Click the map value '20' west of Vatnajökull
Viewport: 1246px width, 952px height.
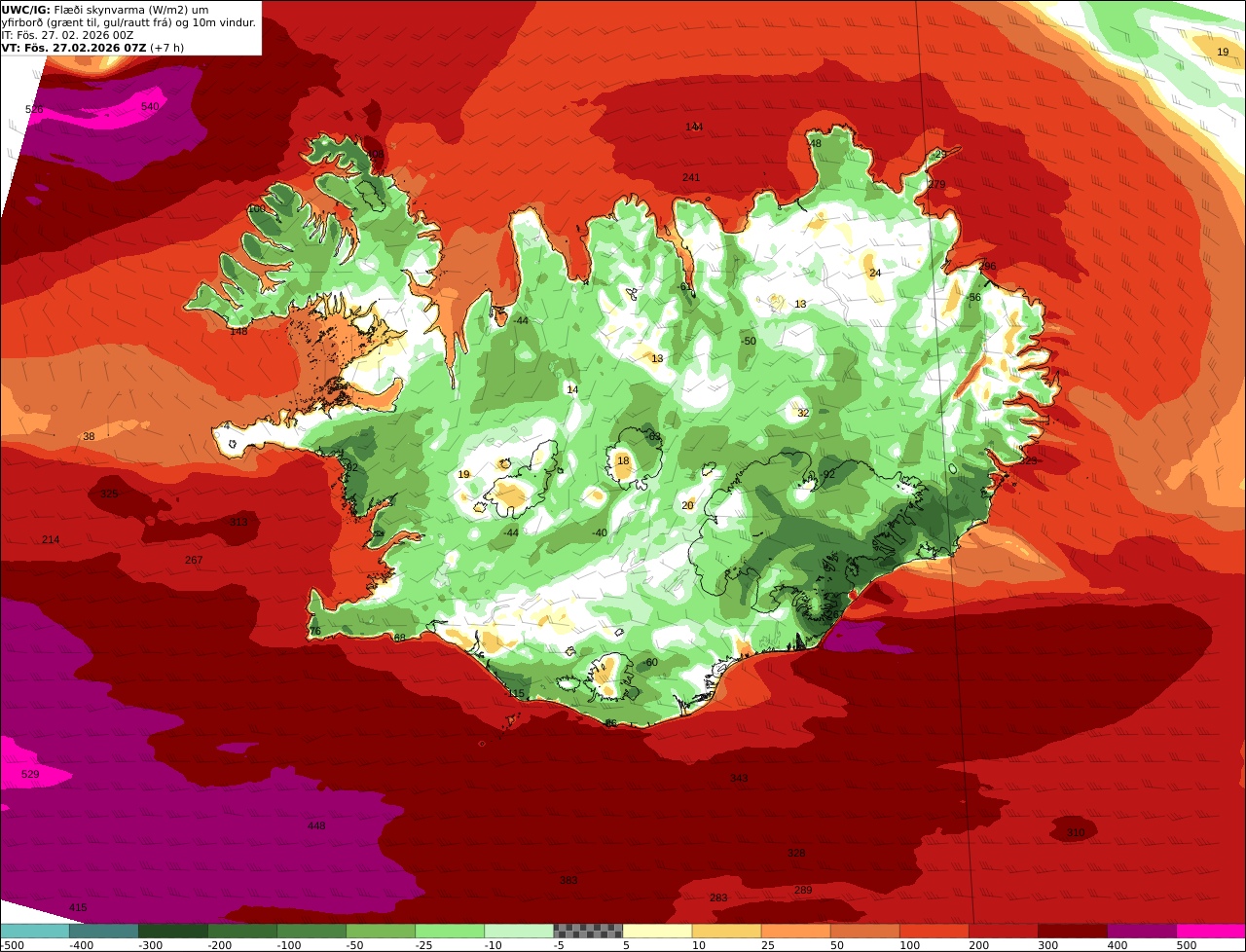pyautogui.click(x=687, y=506)
